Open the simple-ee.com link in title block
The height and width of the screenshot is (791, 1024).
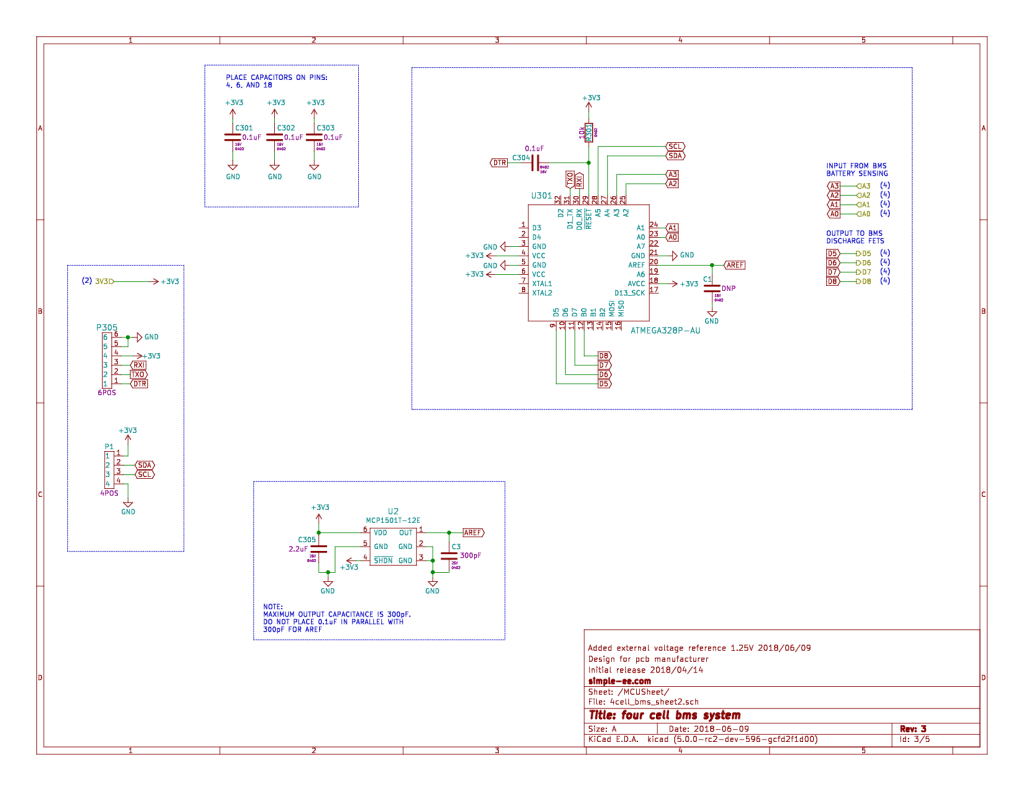tap(614, 679)
